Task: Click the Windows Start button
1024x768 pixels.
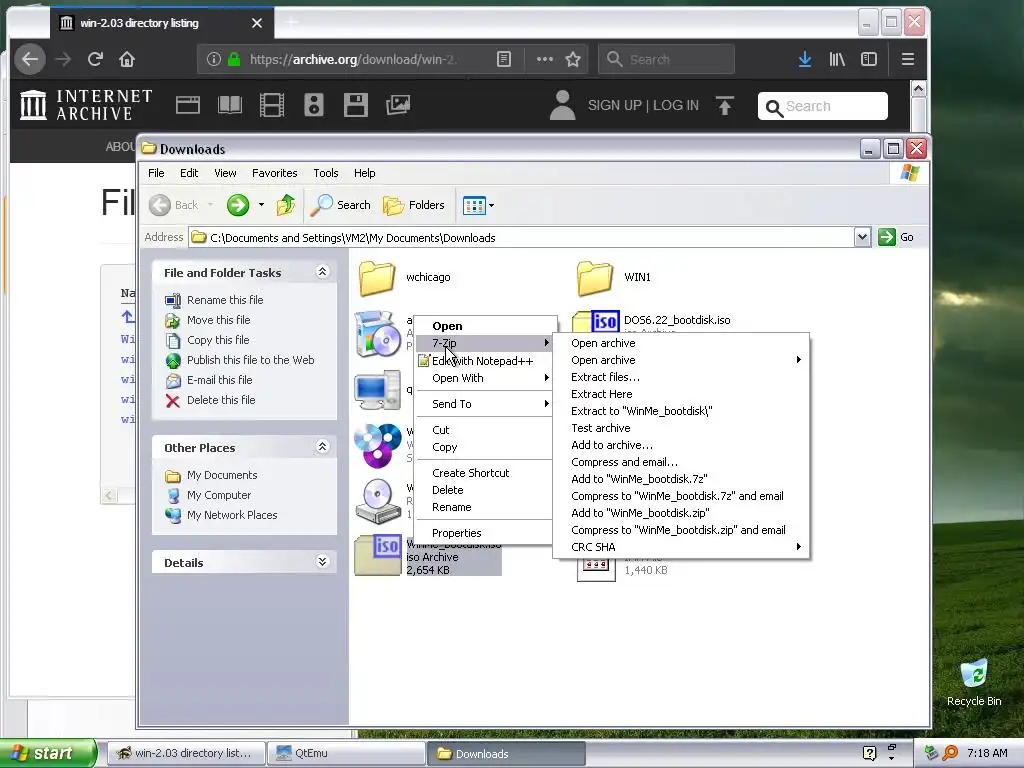Action: point(47,753)
